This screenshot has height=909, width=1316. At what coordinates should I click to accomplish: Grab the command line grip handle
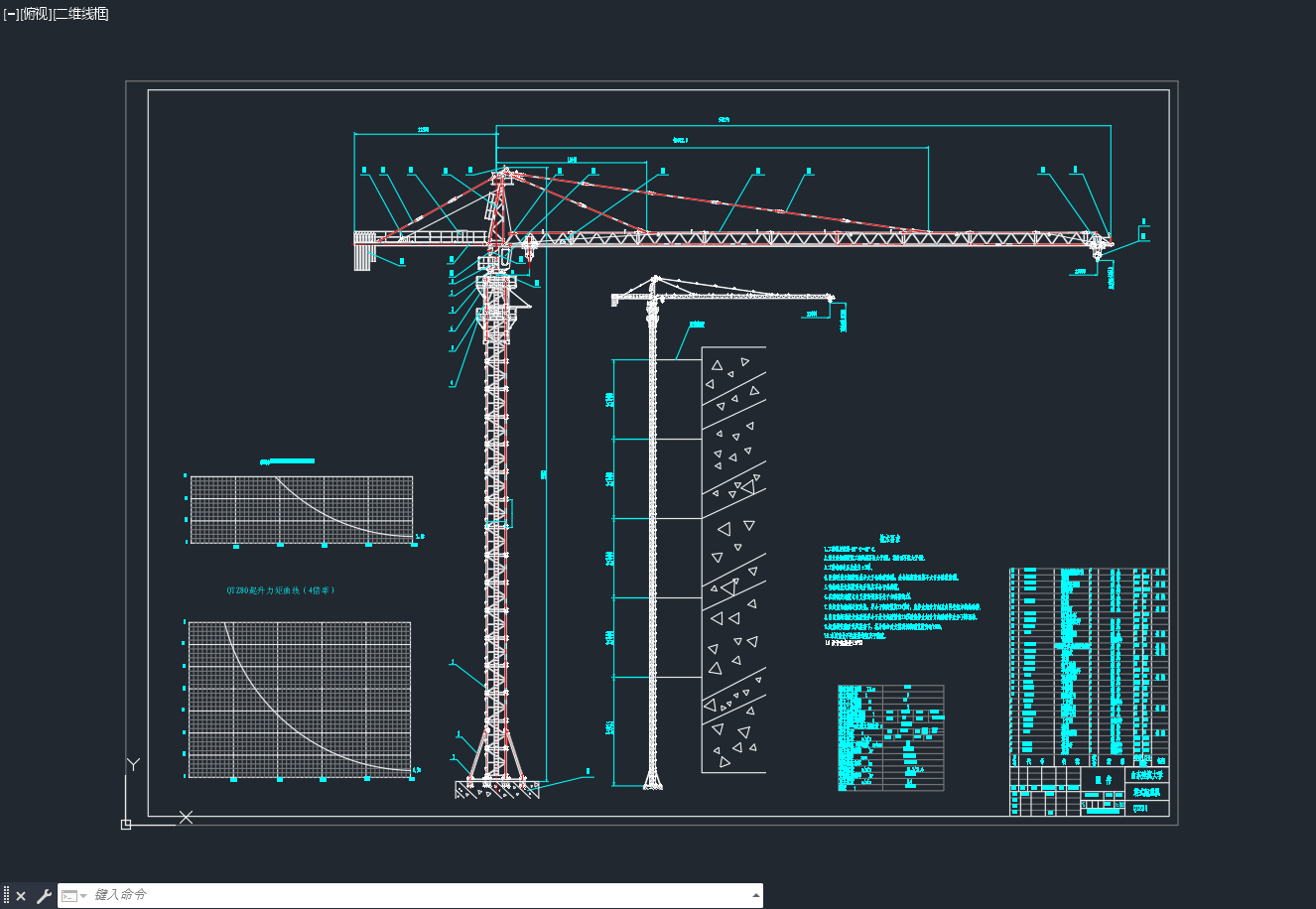6,896
